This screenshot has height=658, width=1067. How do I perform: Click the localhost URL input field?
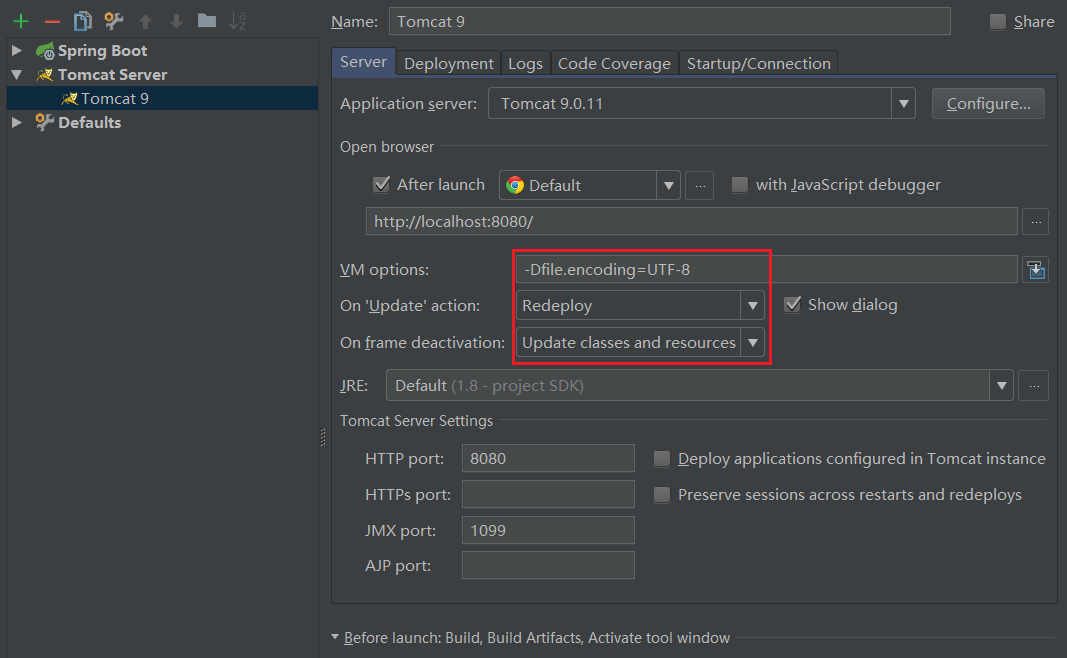691,222
